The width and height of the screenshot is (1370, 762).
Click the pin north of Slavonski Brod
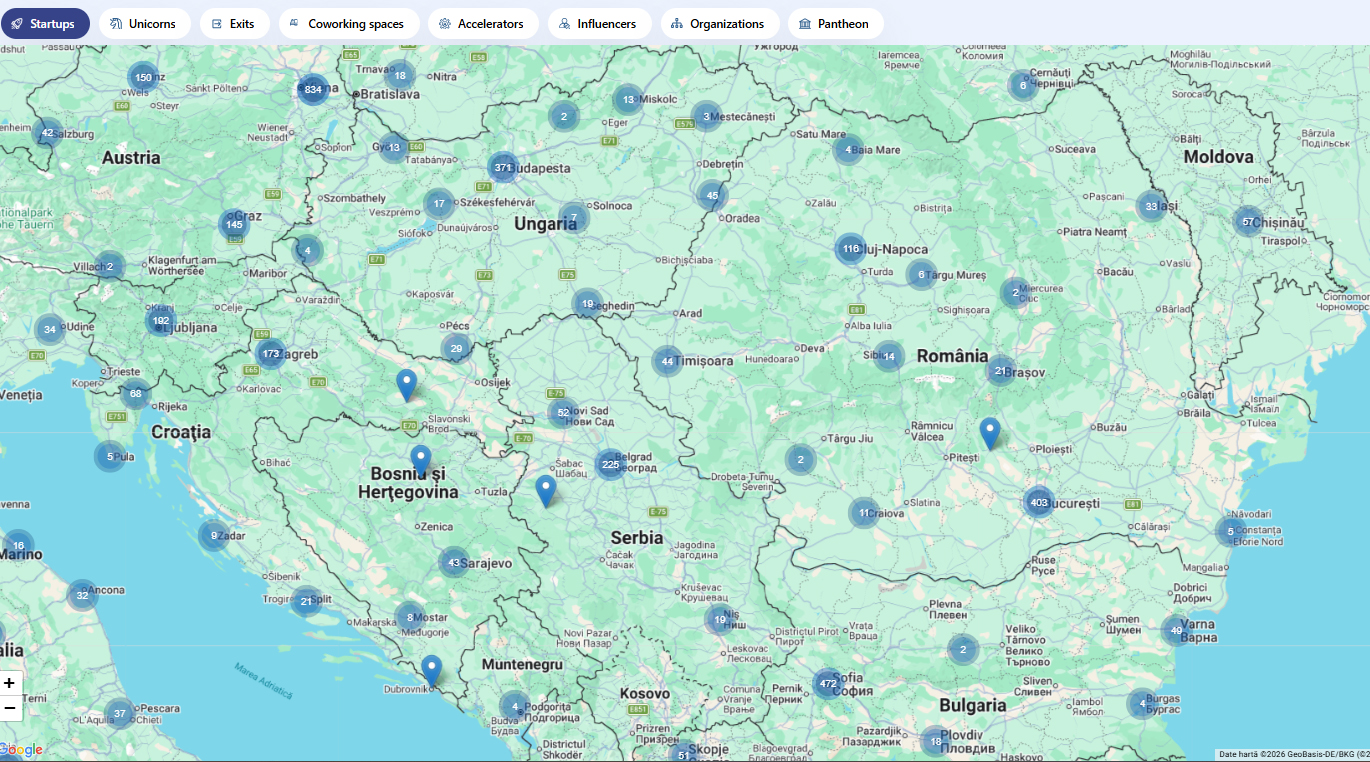(x=406, y=383)
